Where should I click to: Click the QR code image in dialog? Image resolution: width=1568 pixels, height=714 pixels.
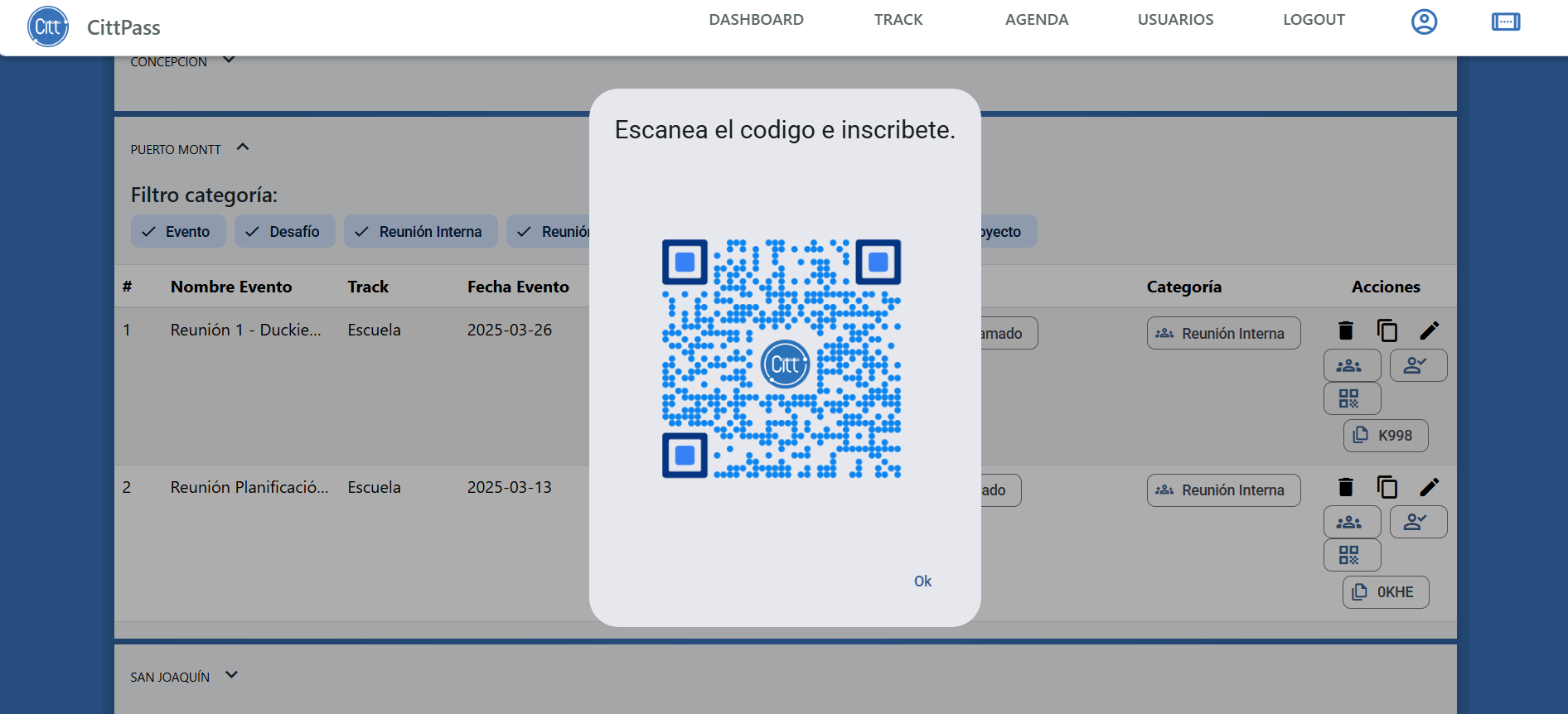782,359
